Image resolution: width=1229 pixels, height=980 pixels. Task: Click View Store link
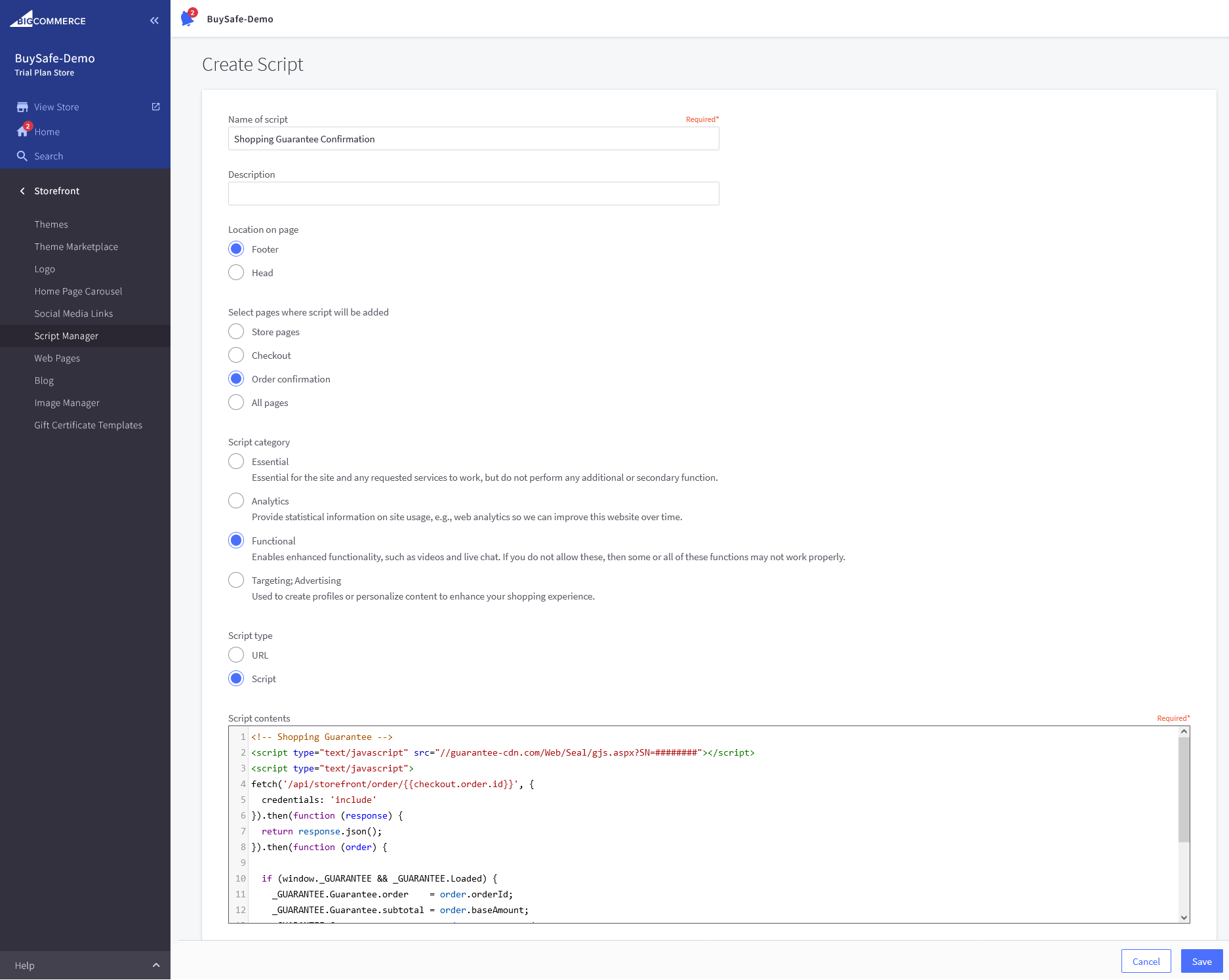pos(56,107)
